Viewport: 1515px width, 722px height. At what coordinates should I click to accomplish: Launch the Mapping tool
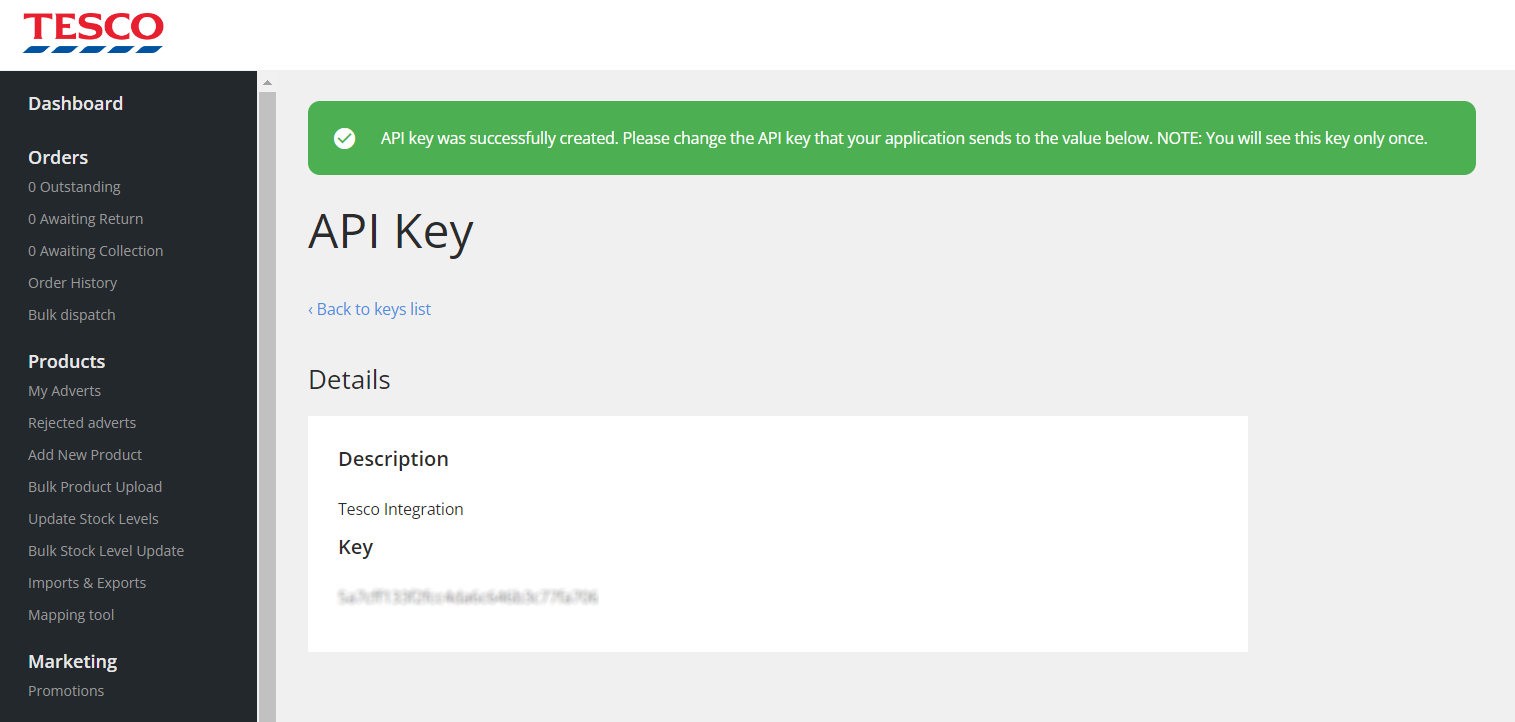click(x=71, y=615)
